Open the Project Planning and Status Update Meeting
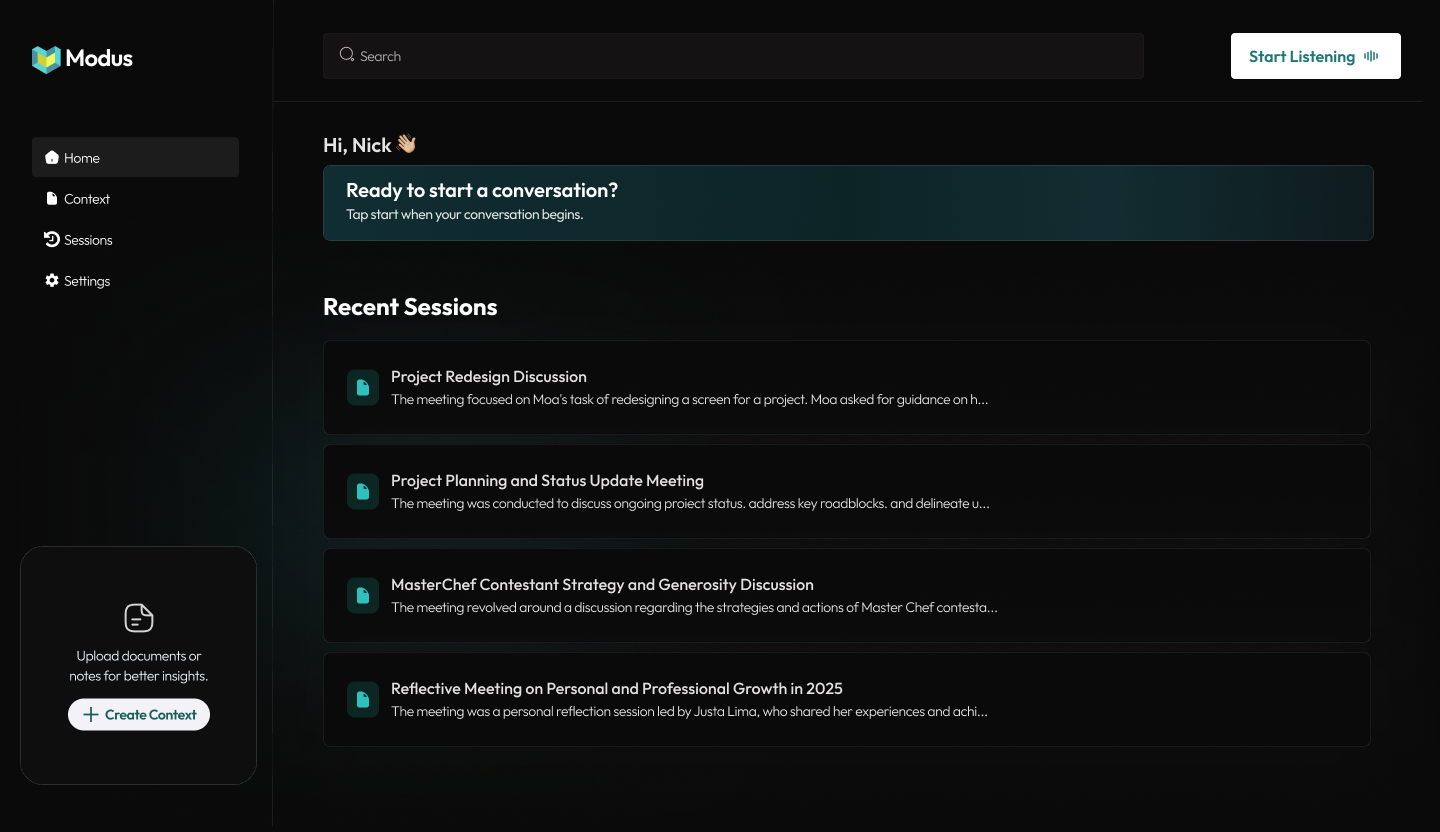This screenshot has height=832, width=1440. click(847, 491)
